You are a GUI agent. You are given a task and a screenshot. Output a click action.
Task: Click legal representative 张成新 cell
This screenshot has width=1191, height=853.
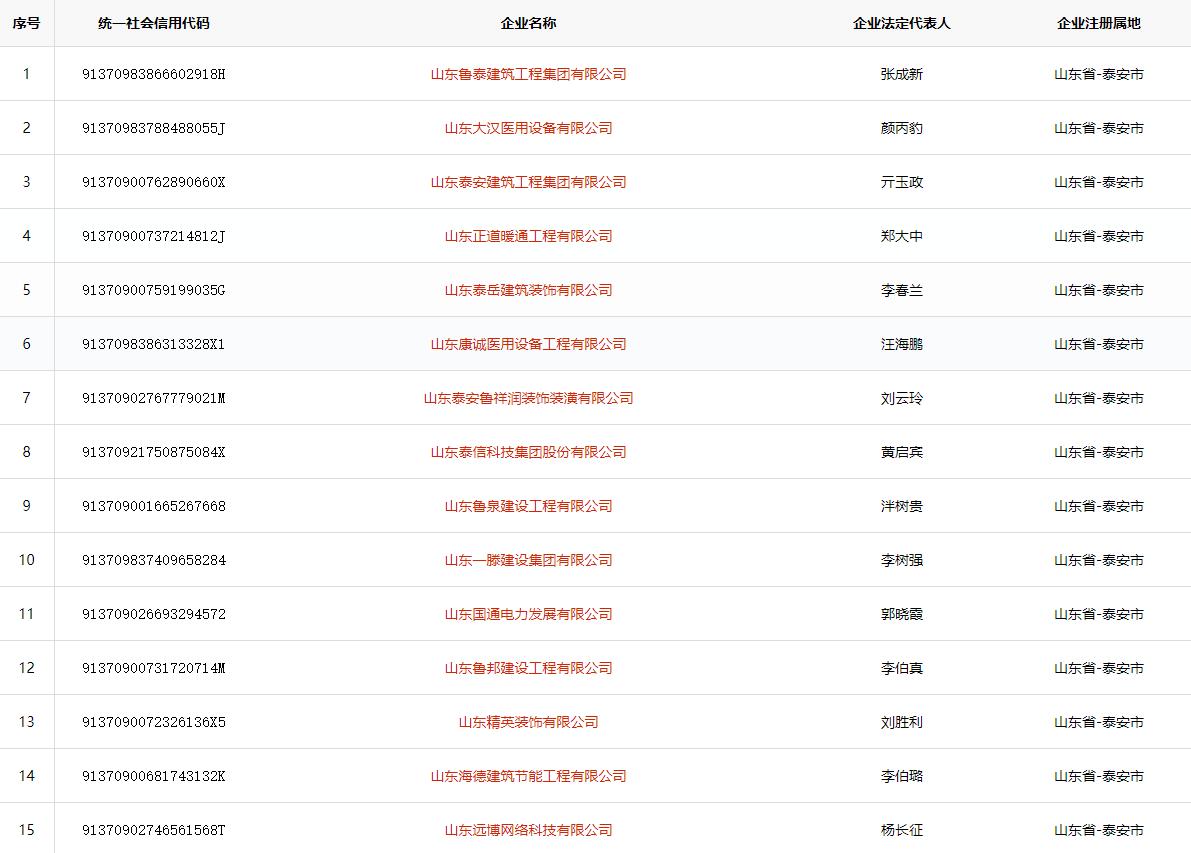(x=901, y=74)
